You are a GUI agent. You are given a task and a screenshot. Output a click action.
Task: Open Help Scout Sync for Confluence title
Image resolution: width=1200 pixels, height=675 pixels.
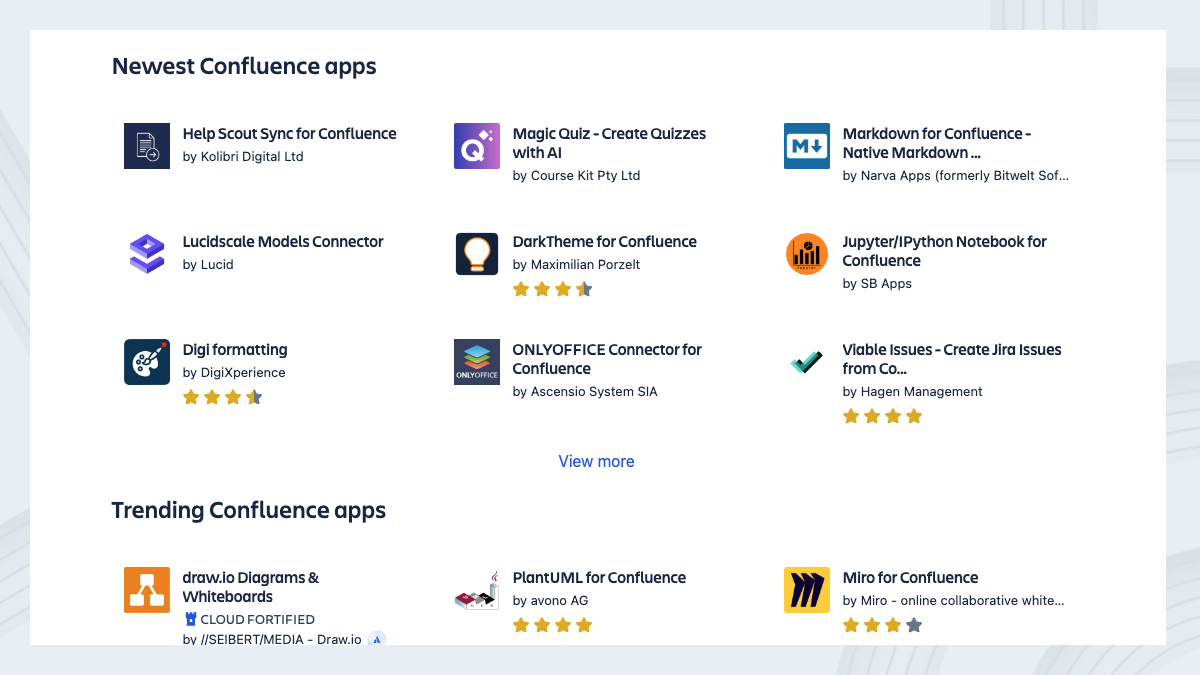tap(290, 134)
